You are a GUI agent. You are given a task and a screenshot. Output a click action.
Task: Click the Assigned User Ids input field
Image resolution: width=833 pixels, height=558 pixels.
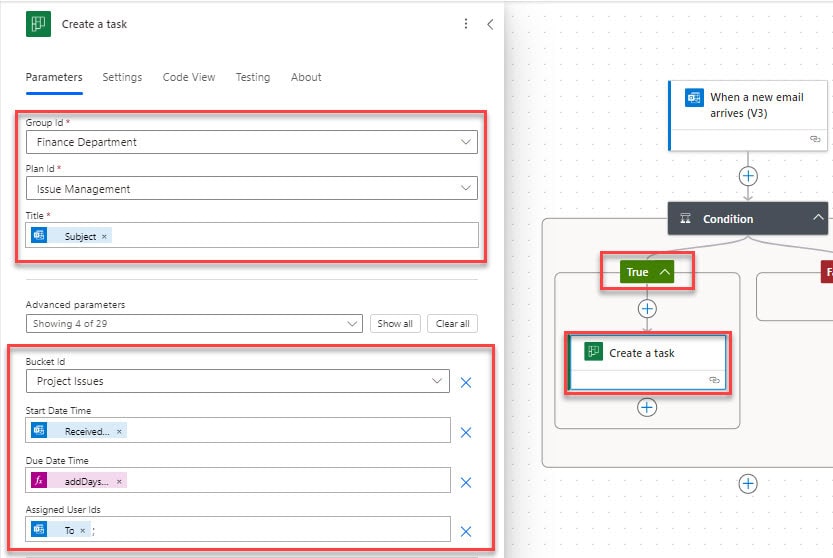(238, 529)
